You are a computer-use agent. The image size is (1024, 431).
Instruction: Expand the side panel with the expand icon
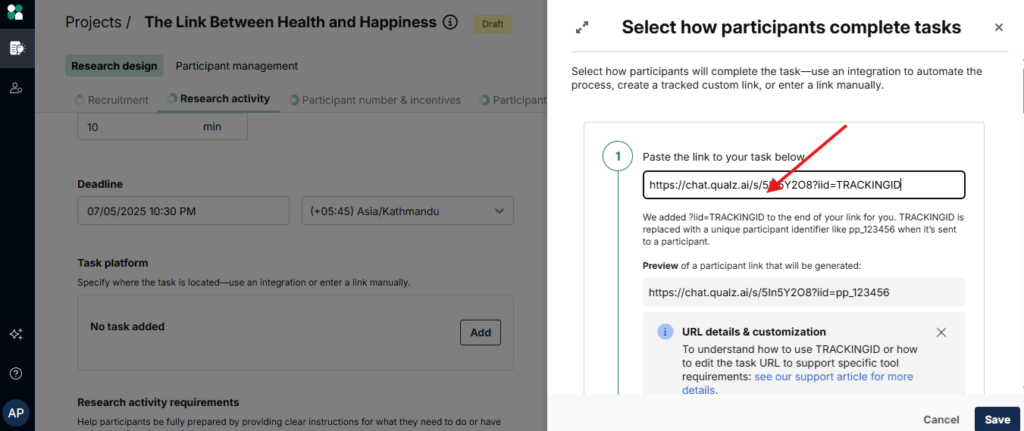582,28
